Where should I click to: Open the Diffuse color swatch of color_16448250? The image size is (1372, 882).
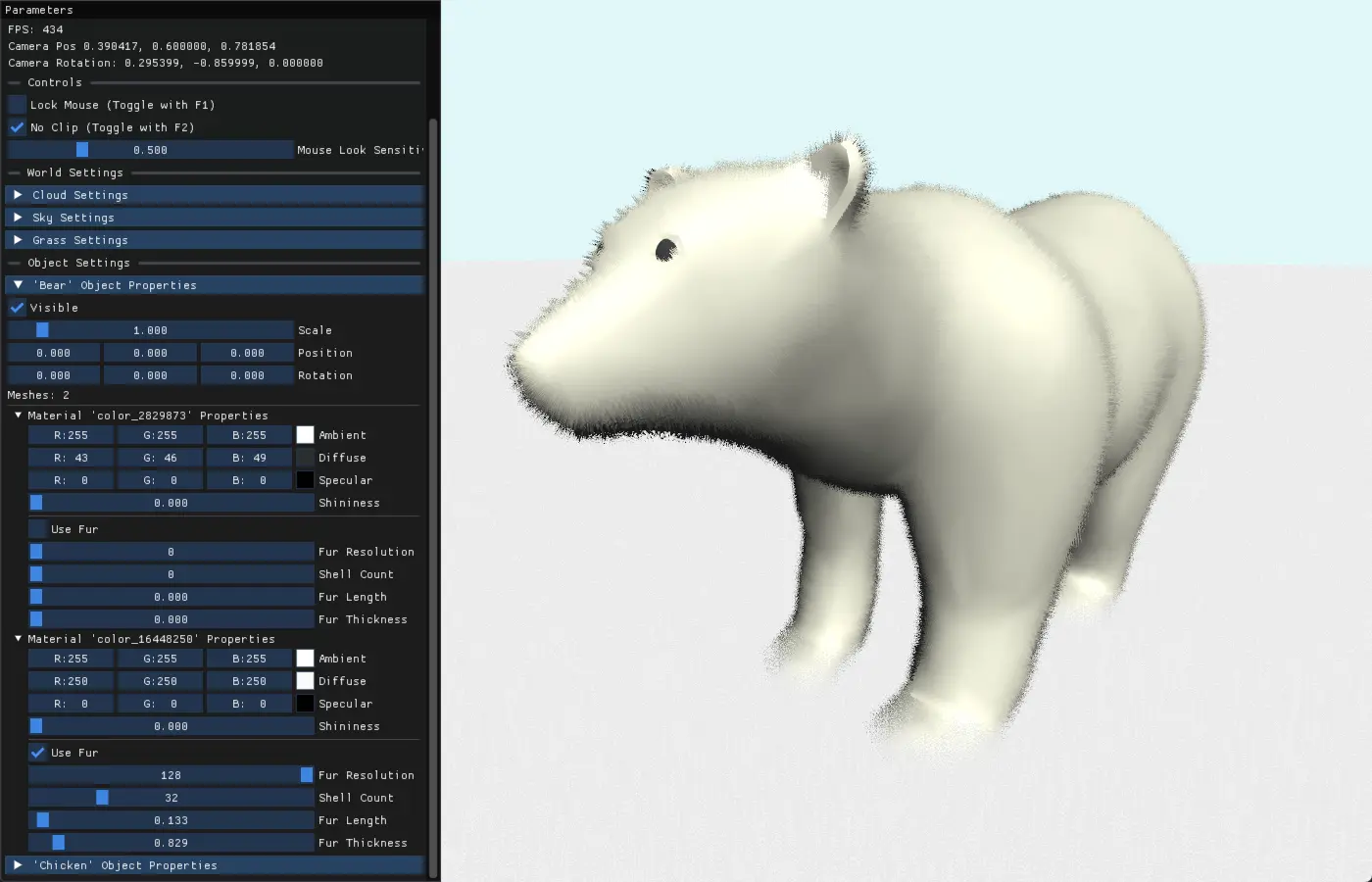point(305,681)
